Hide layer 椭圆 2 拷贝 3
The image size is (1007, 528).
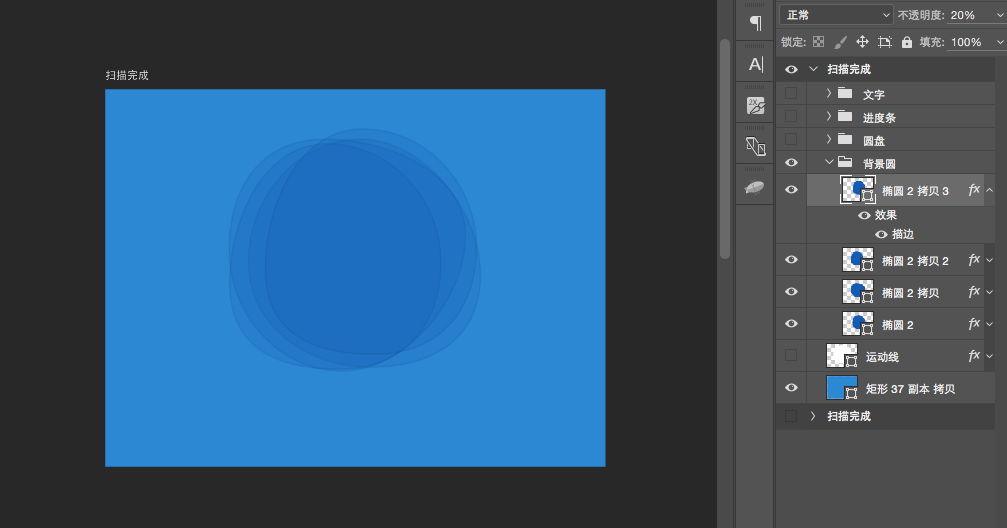tap(791, 189)
